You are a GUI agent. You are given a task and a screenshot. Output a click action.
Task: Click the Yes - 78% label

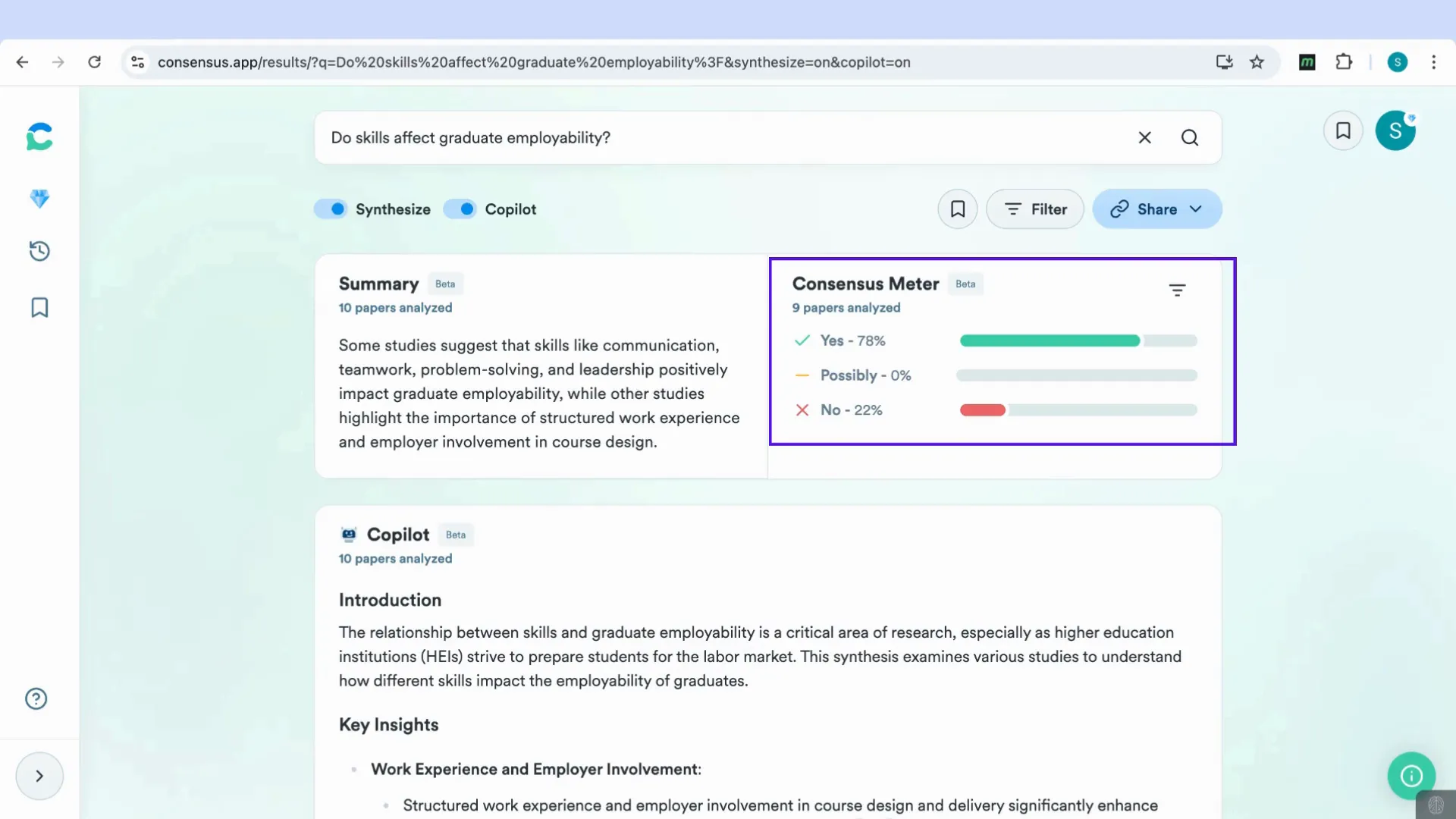pos(852,340)
